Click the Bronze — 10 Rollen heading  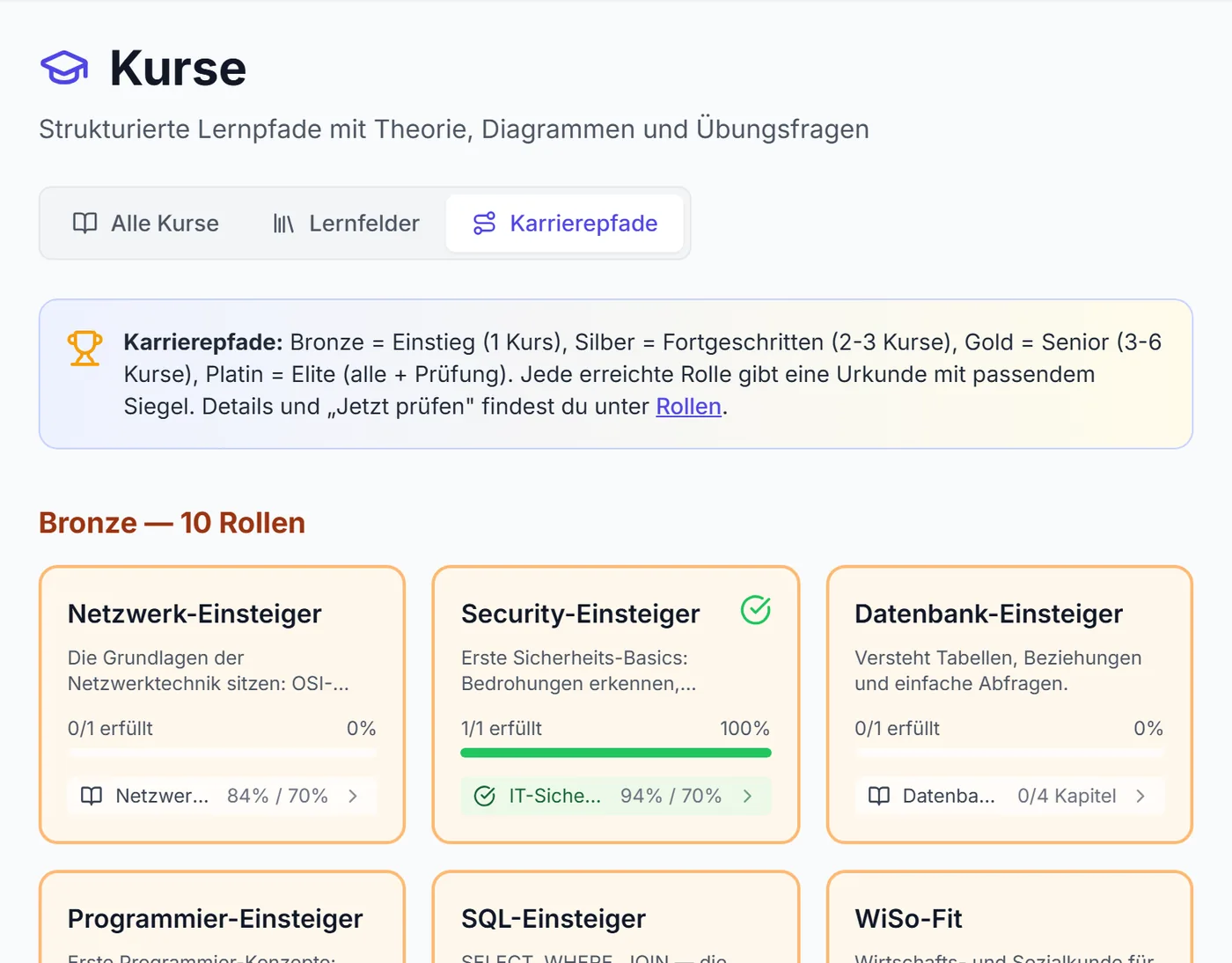tap(172, 523)
